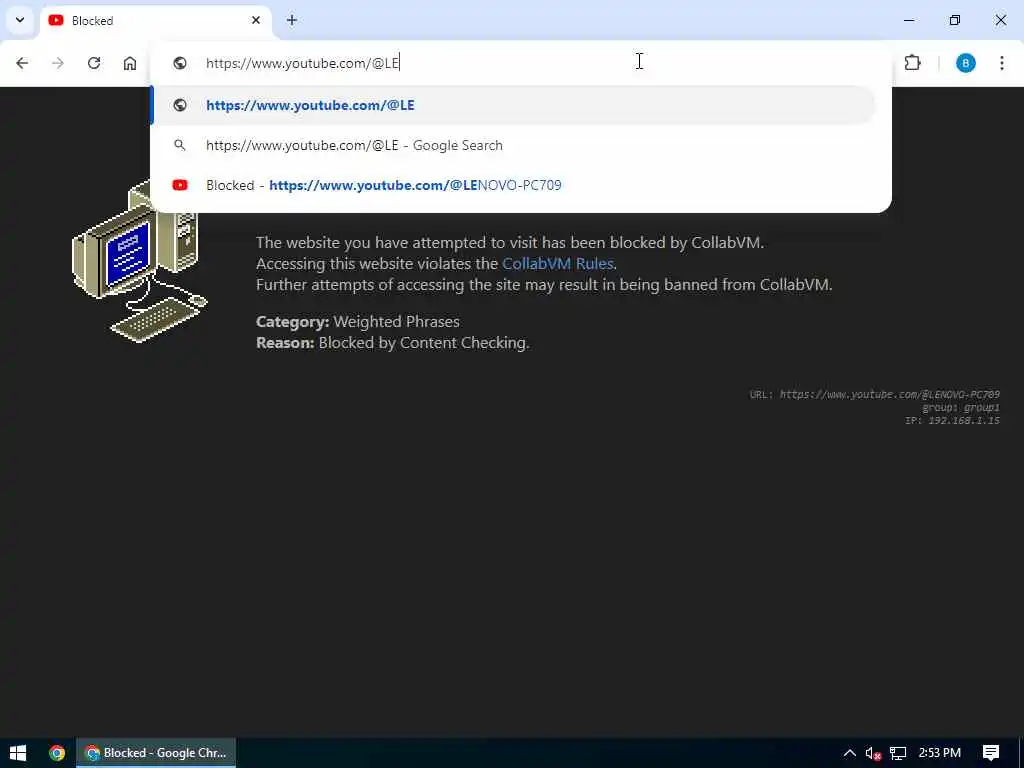Select the Blocked browser tab

(155, 21)
